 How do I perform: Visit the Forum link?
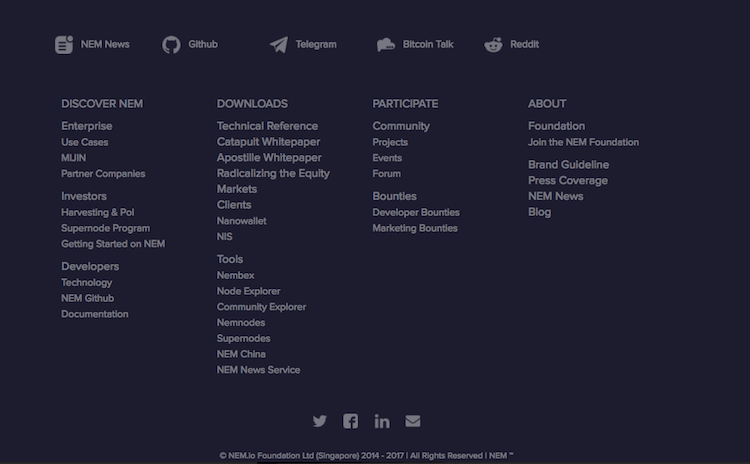386,174
